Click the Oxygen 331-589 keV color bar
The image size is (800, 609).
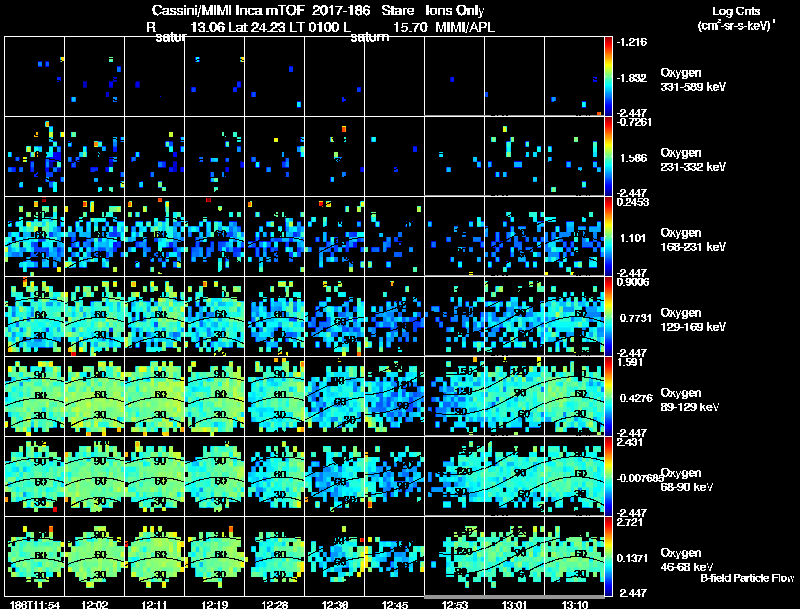click(608, 76)
